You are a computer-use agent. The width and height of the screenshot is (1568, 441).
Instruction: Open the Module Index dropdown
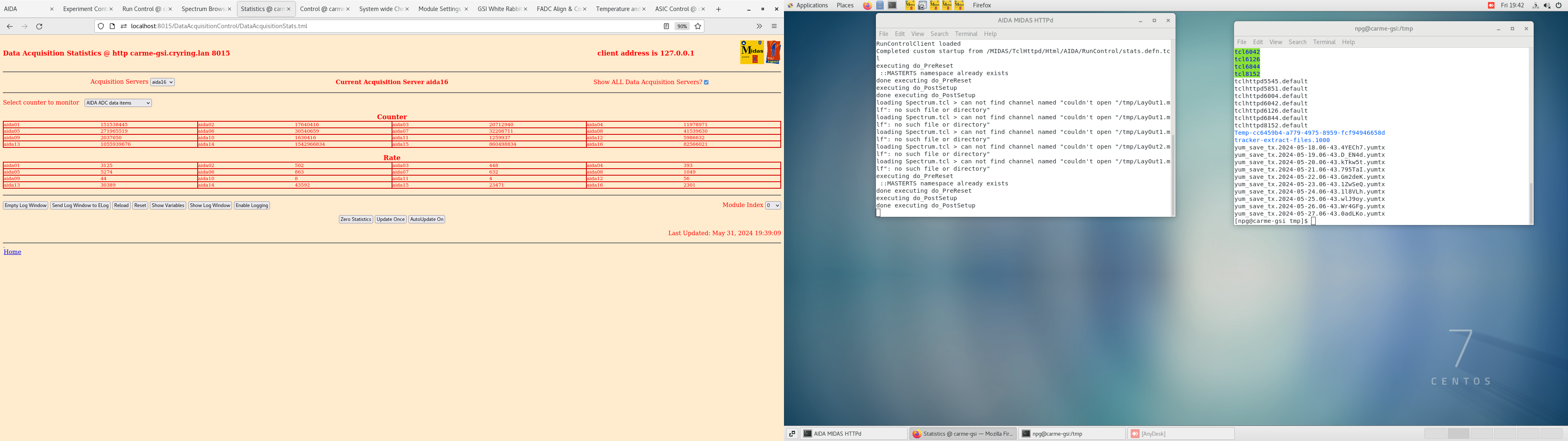coord(773,205)
